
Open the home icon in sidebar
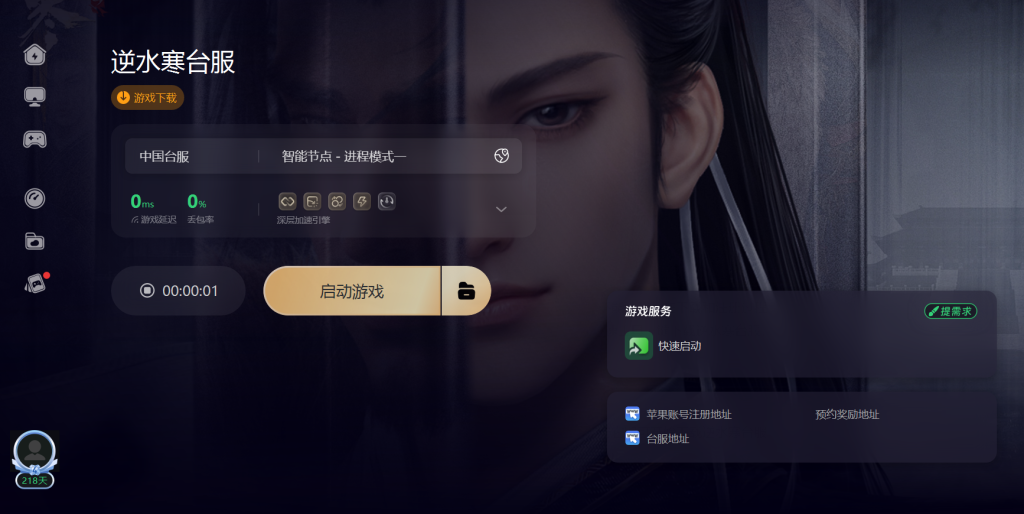pyautogui.click(x=35, y=54)
